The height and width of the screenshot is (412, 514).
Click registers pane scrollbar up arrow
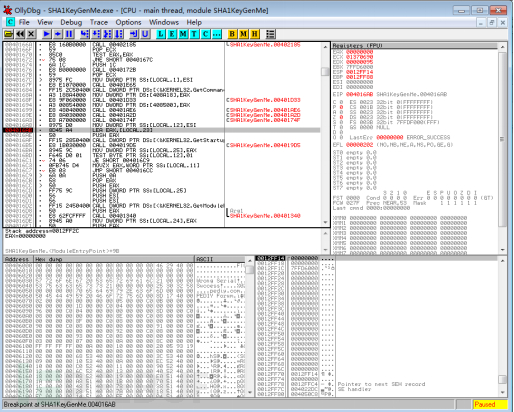502,47
